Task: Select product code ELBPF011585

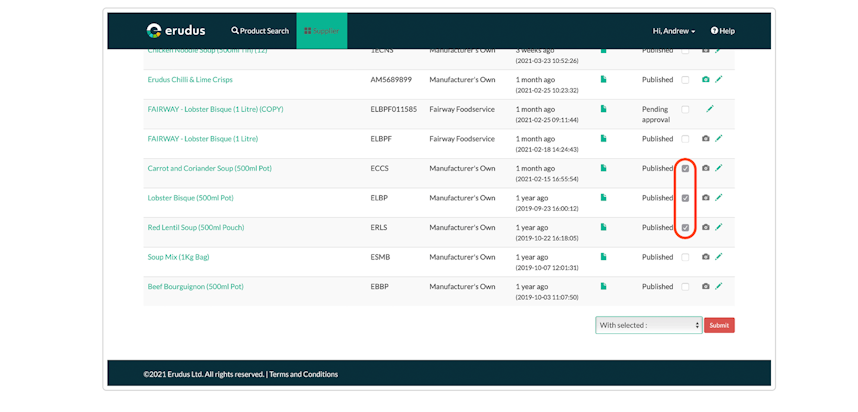Action: [x=393, y=109]
